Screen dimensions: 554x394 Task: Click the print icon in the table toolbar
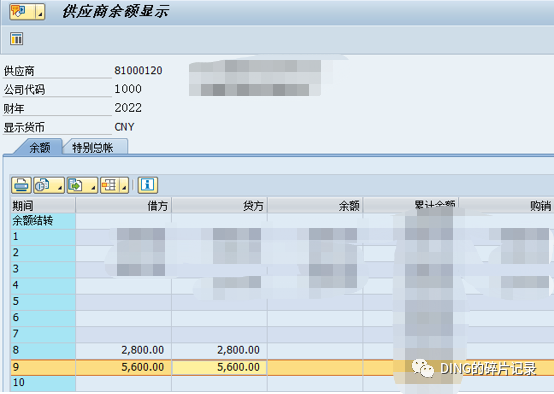pyautogui.click(x=21, y=185)
